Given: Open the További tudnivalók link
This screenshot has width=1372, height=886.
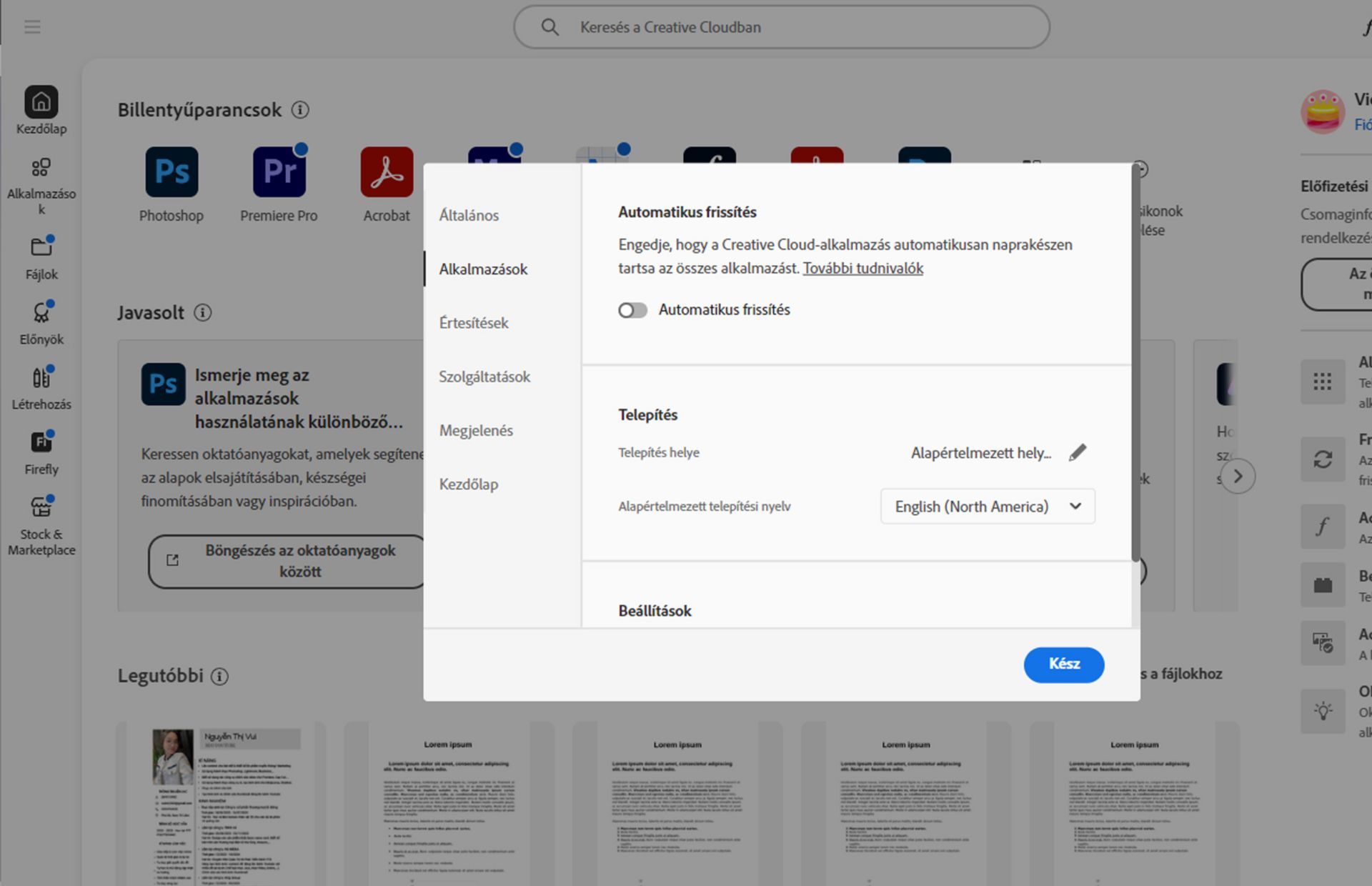Looking at the screenshot, I should [863, 269].
